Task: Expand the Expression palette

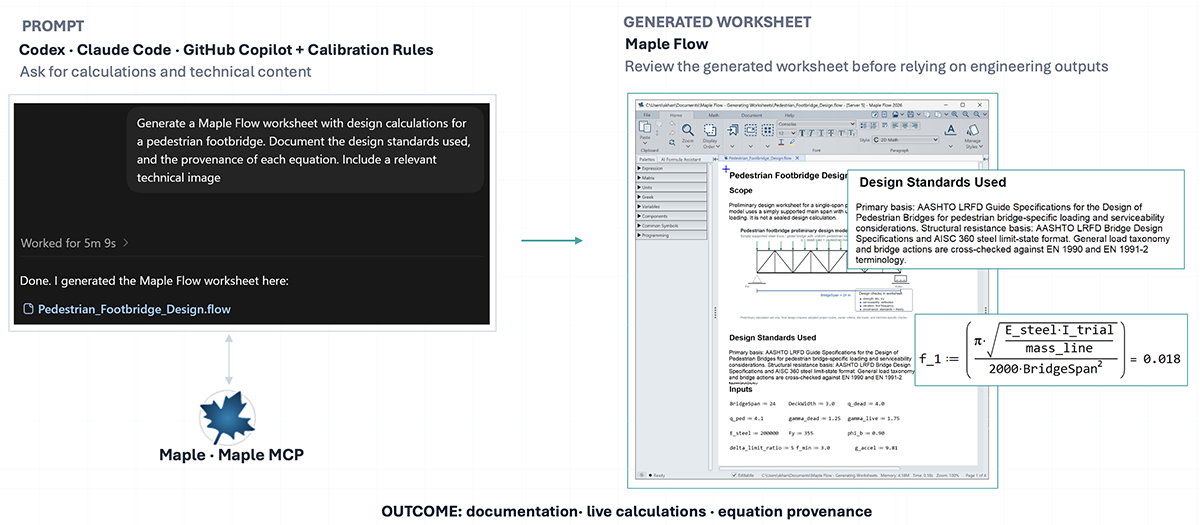Action: pos(671,168)
